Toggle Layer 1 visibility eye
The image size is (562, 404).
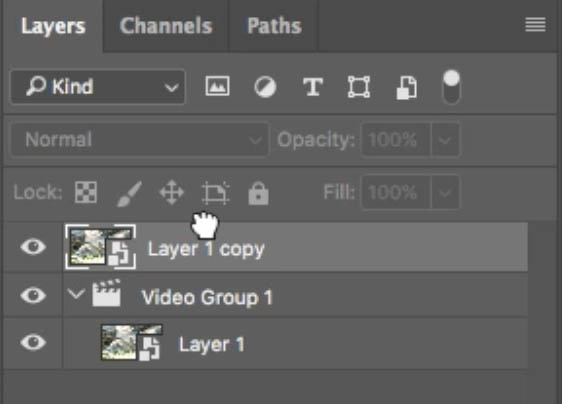point(33,342)
